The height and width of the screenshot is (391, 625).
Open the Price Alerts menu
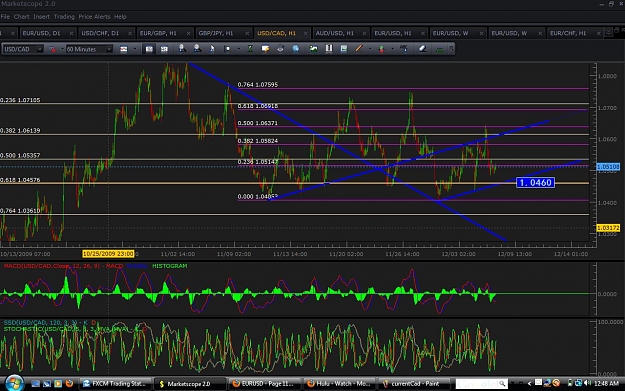pyautogui.click(x=94, y=17)
